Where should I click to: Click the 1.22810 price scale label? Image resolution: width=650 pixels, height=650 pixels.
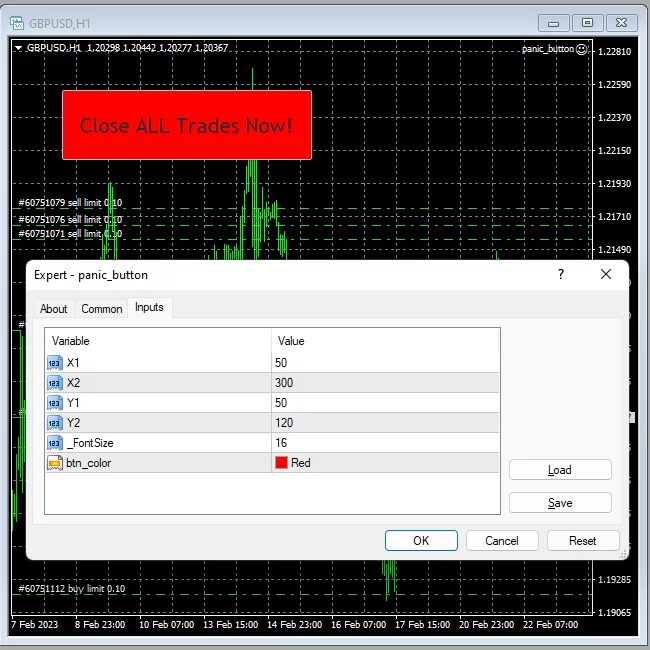(x=614, y=51)
